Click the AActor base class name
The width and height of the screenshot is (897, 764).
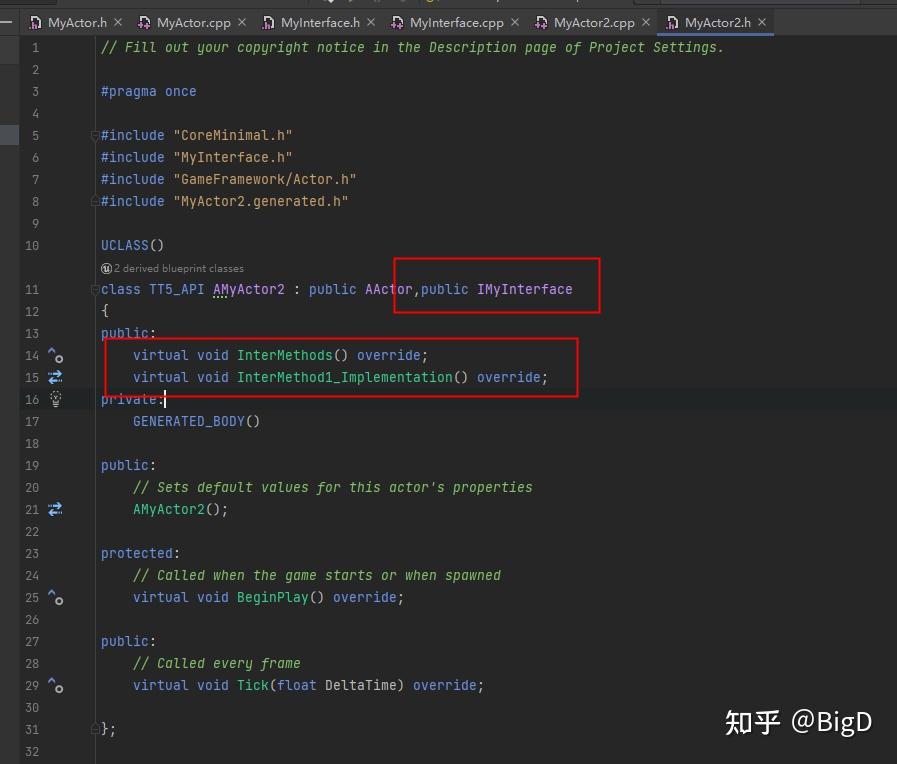pyautogui.click(x=389, y=290)
